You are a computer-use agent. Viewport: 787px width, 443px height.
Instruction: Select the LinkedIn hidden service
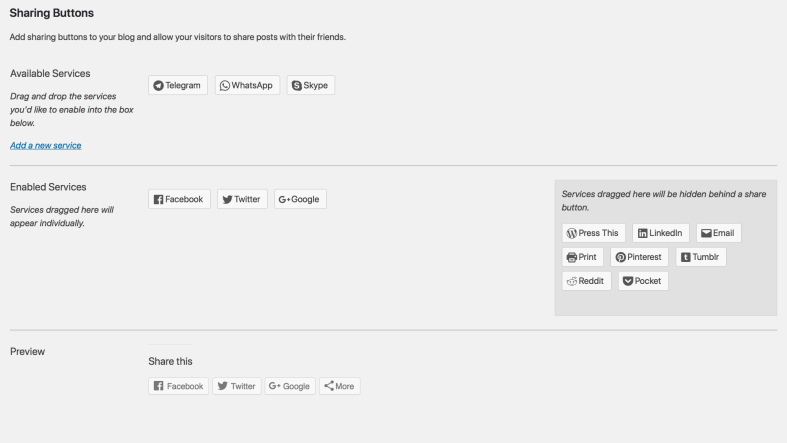[x=660, y=233]
